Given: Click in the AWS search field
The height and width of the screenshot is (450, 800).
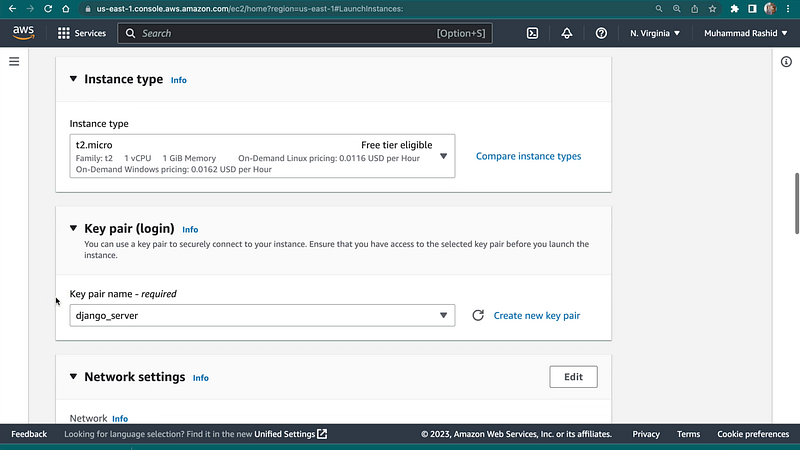Looking at the screenshot, I should [305, 33].
